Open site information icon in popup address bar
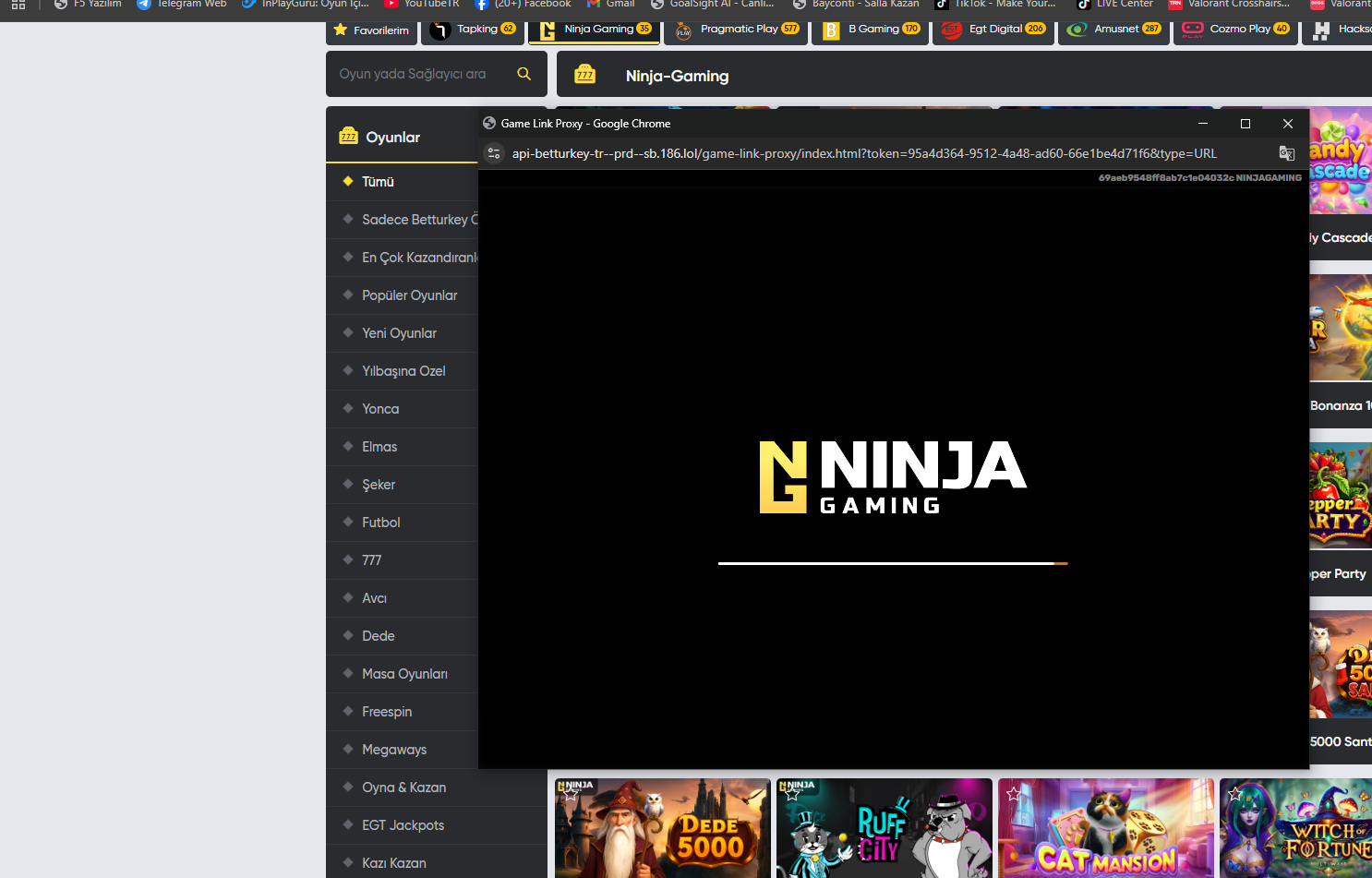The image size is (1372, 878). tap(494, 153)
